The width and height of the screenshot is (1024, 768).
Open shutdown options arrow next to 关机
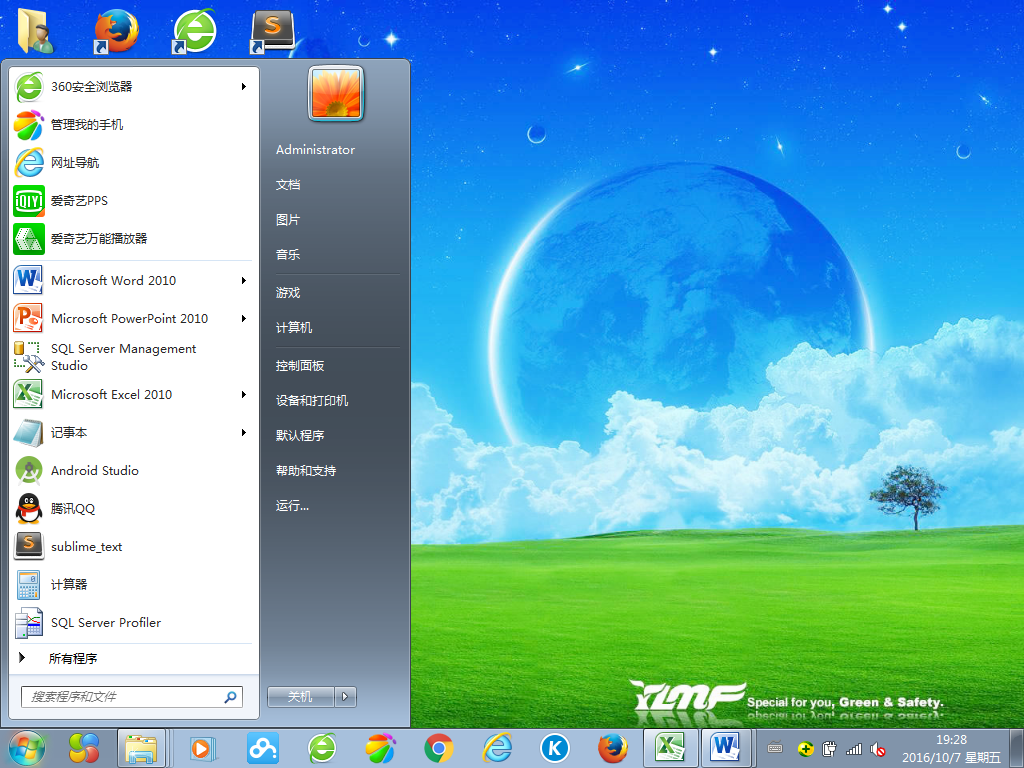345,697
